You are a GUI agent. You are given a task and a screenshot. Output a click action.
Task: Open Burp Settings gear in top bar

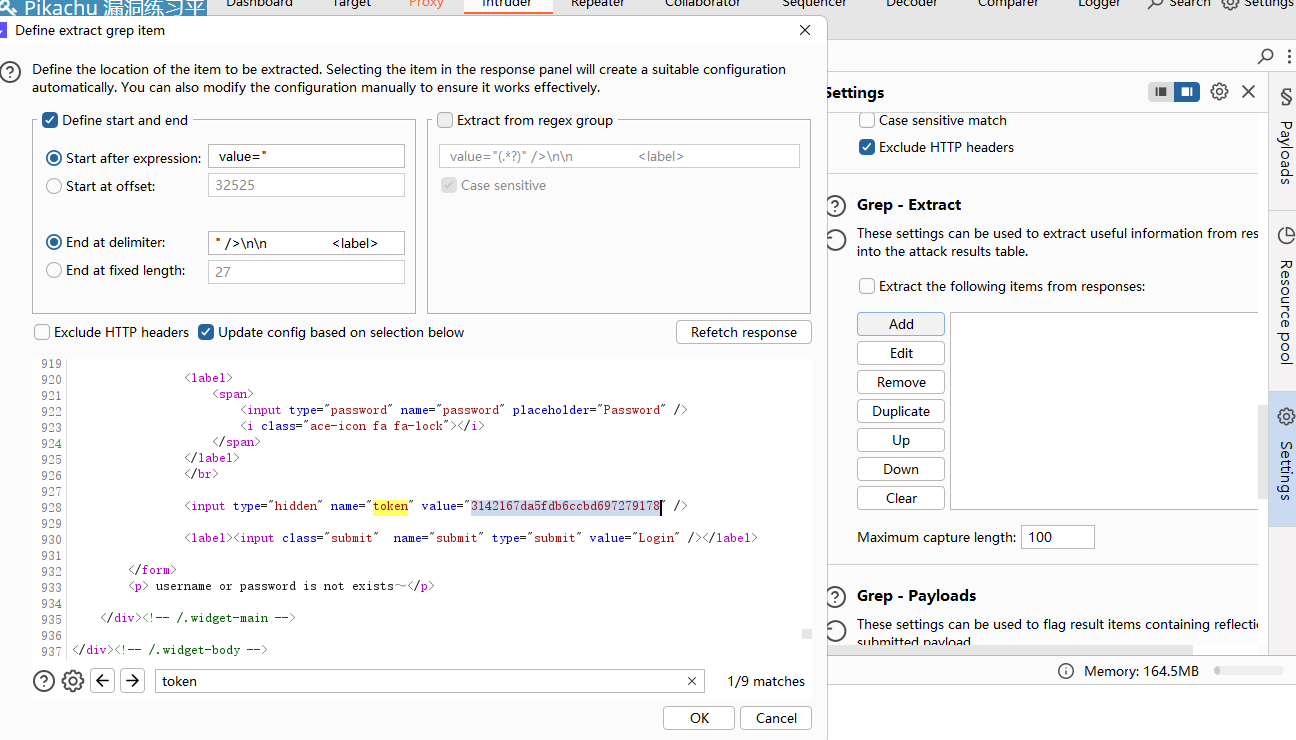pos(1230,4)
